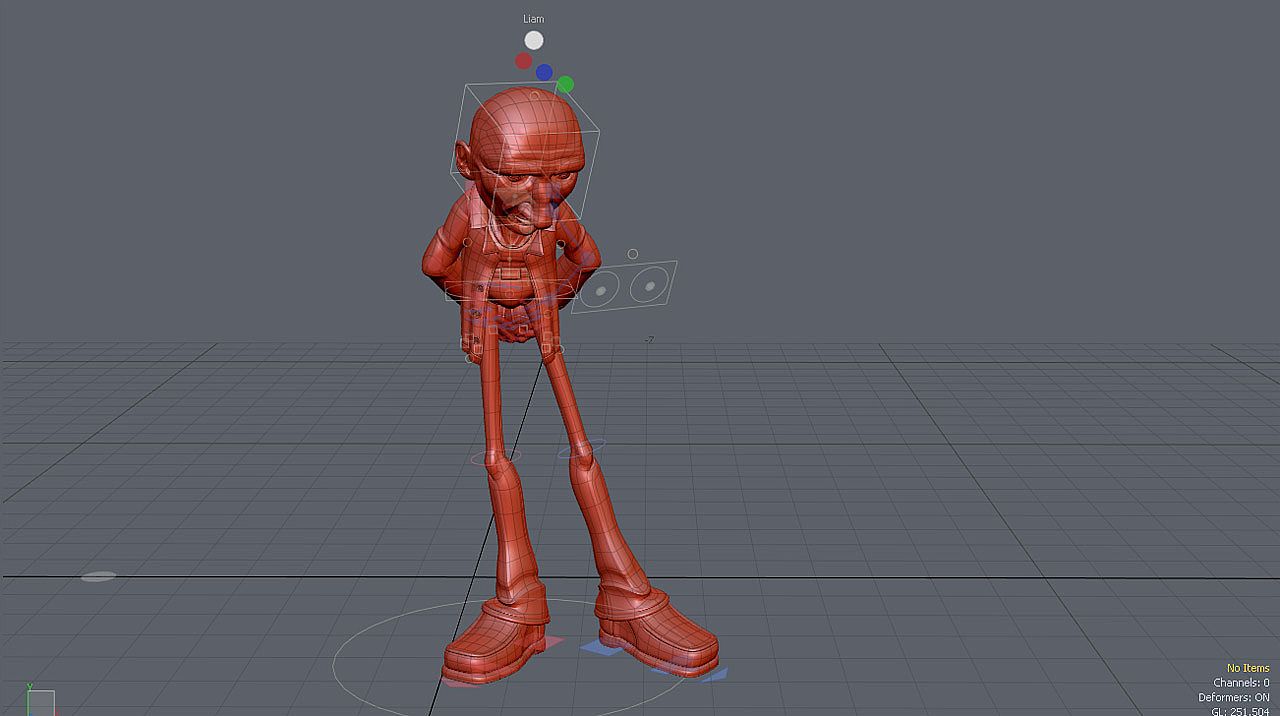
Task: Click the pink foot control beside left shoe
Action: coord(553,641)
